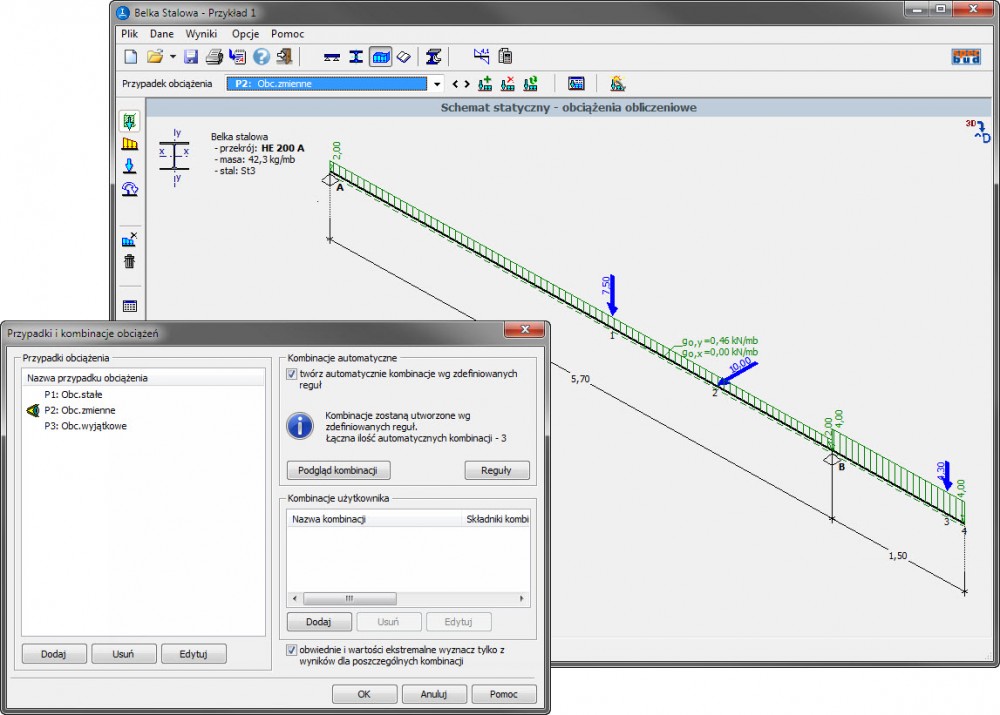Image resolution: width=1000 pixels, height=715 pixels.
Task: Click the add load case icon
Action: click(x=485, y=84)
